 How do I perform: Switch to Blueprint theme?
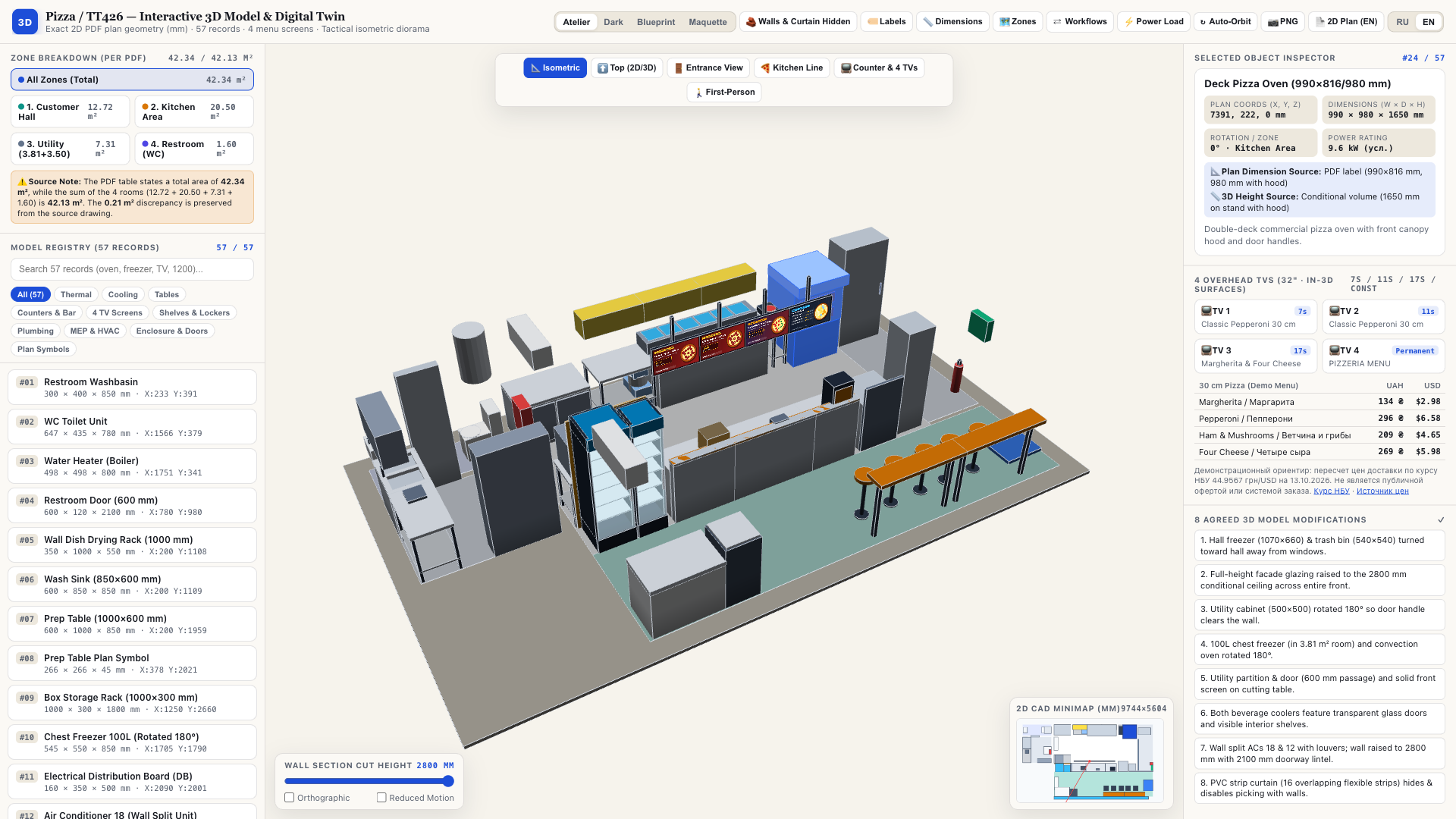point(656,22)
